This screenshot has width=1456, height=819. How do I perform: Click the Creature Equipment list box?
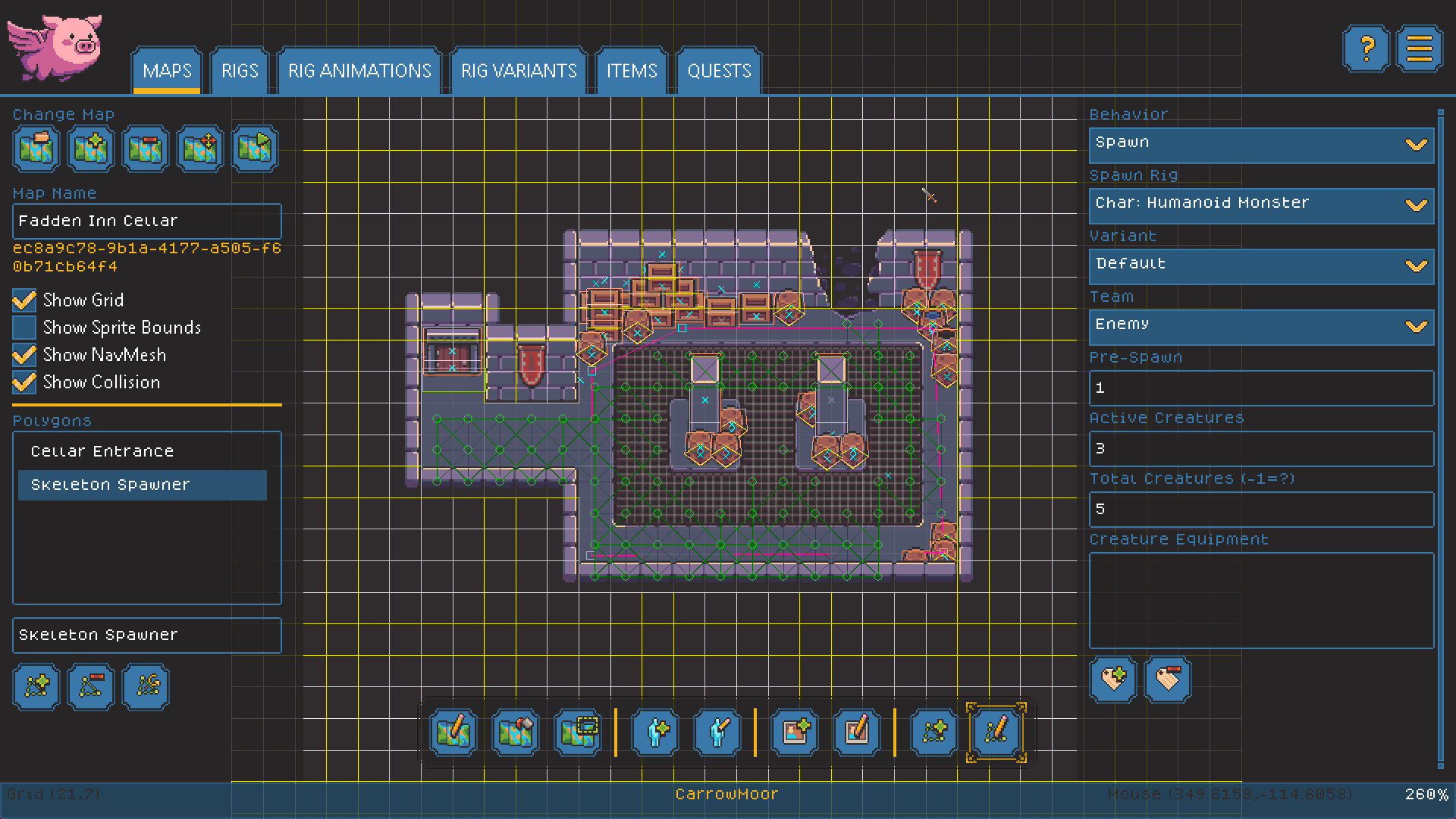tap(1261, 601)
